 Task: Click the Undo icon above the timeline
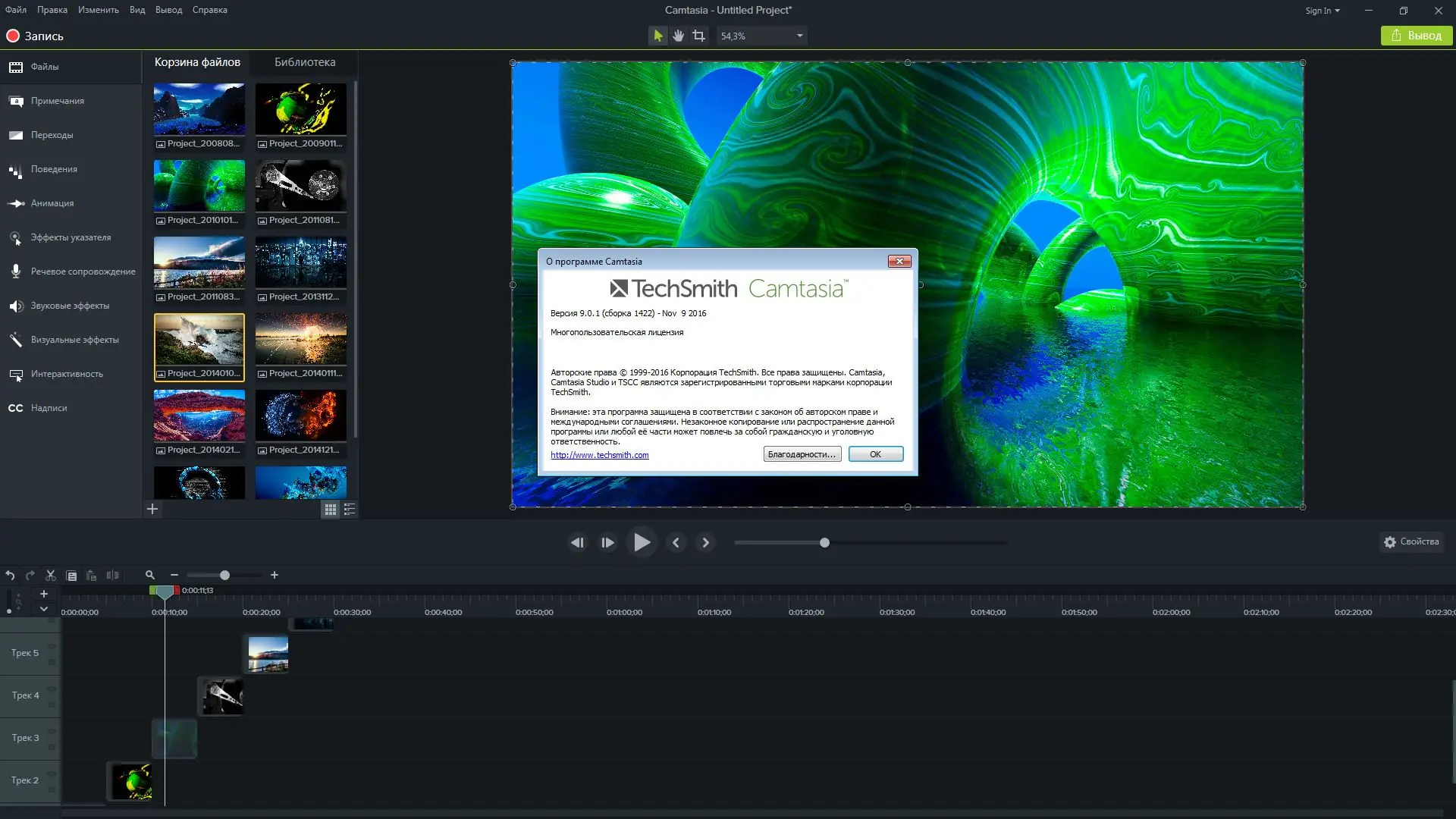(x=10, y=576)
